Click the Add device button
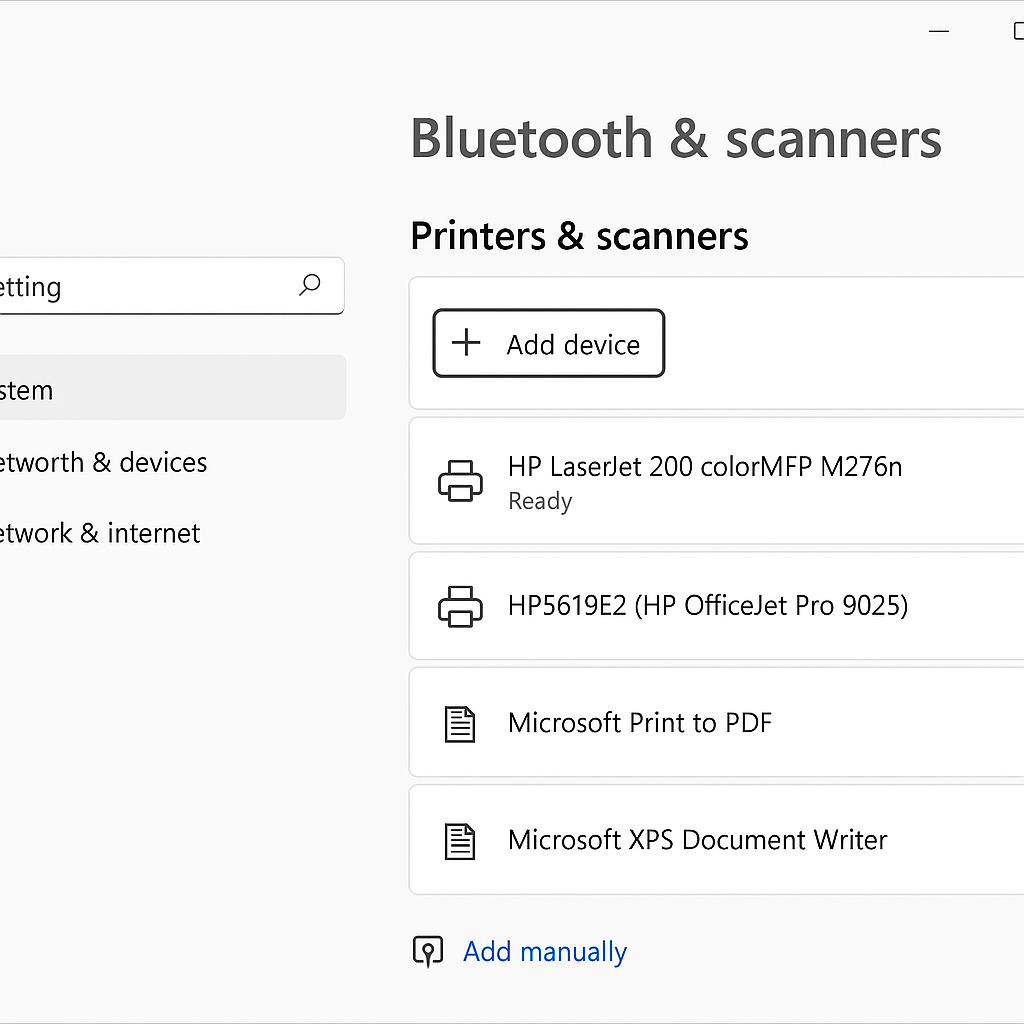The image size is (1024, 1024). [x=549, y=344]
